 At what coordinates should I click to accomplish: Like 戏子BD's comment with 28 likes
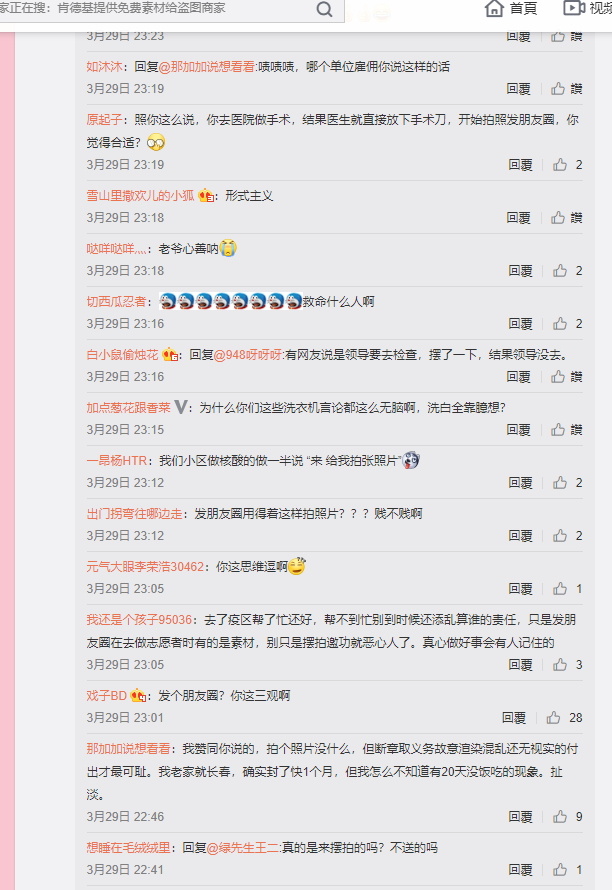pyautogui.click(x=554, y=717)
